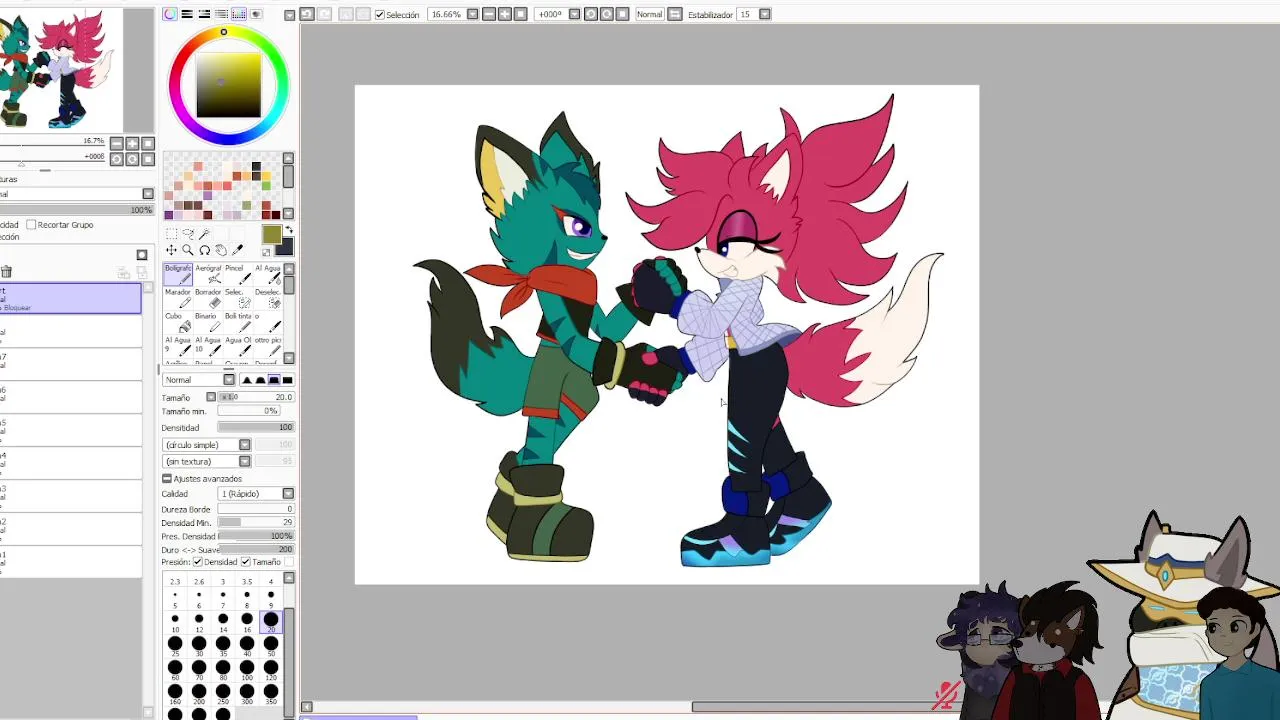
Task: Select the rotate view tool
Action: [x=204, y=250]
